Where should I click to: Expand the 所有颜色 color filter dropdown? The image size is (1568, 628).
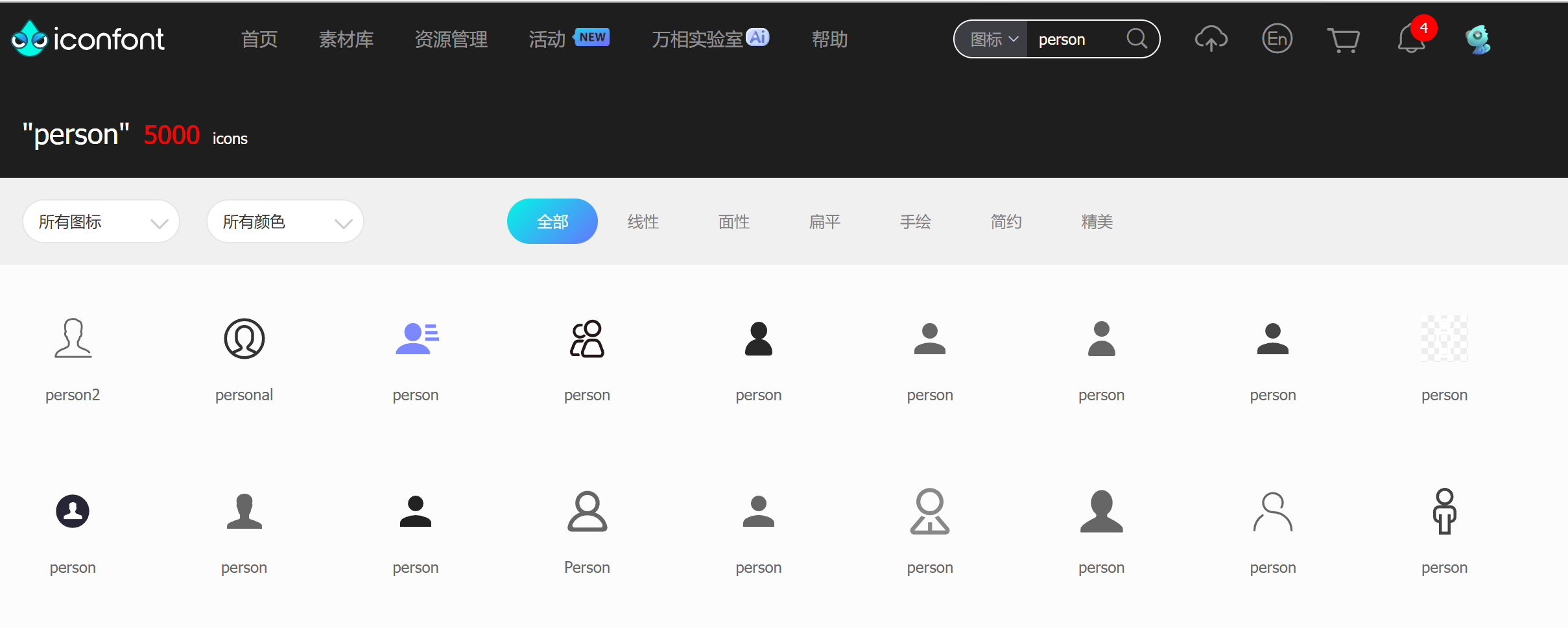pyautogui.click(x=285, y=222)
